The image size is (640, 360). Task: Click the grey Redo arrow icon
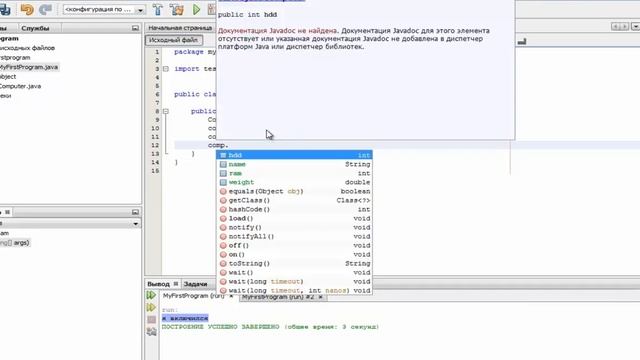[45, 9]
